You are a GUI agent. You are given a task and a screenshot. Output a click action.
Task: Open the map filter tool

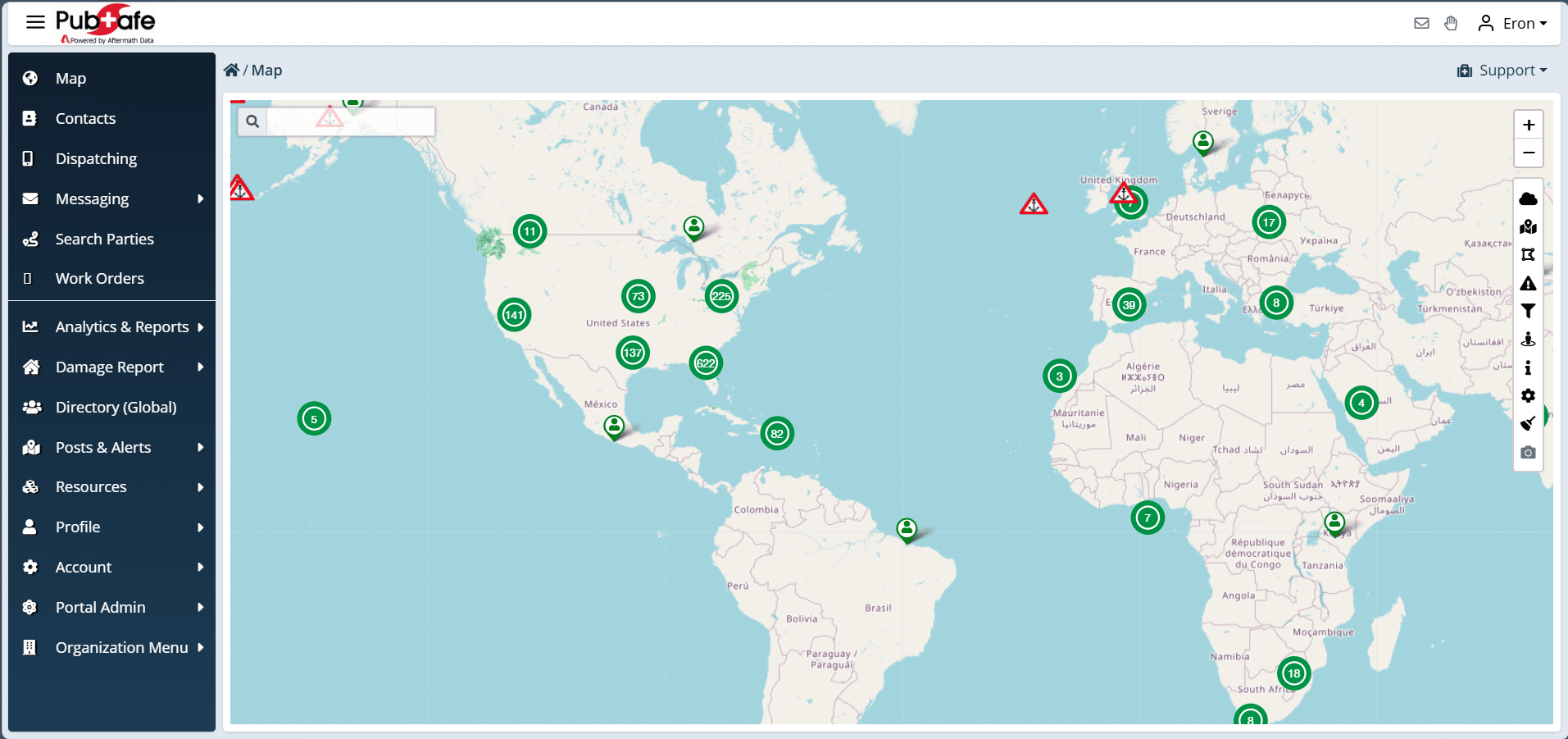1528,311
